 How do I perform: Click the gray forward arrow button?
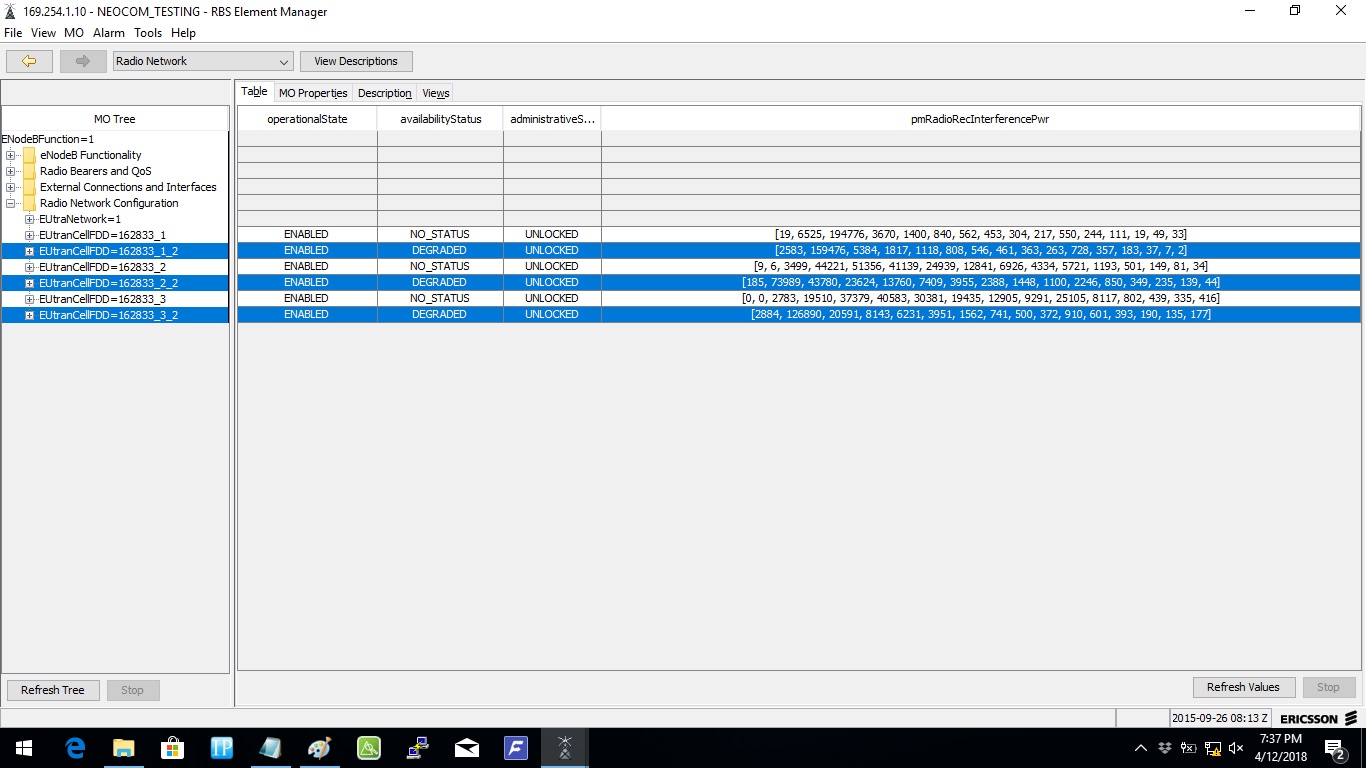[x=83, y=61]
